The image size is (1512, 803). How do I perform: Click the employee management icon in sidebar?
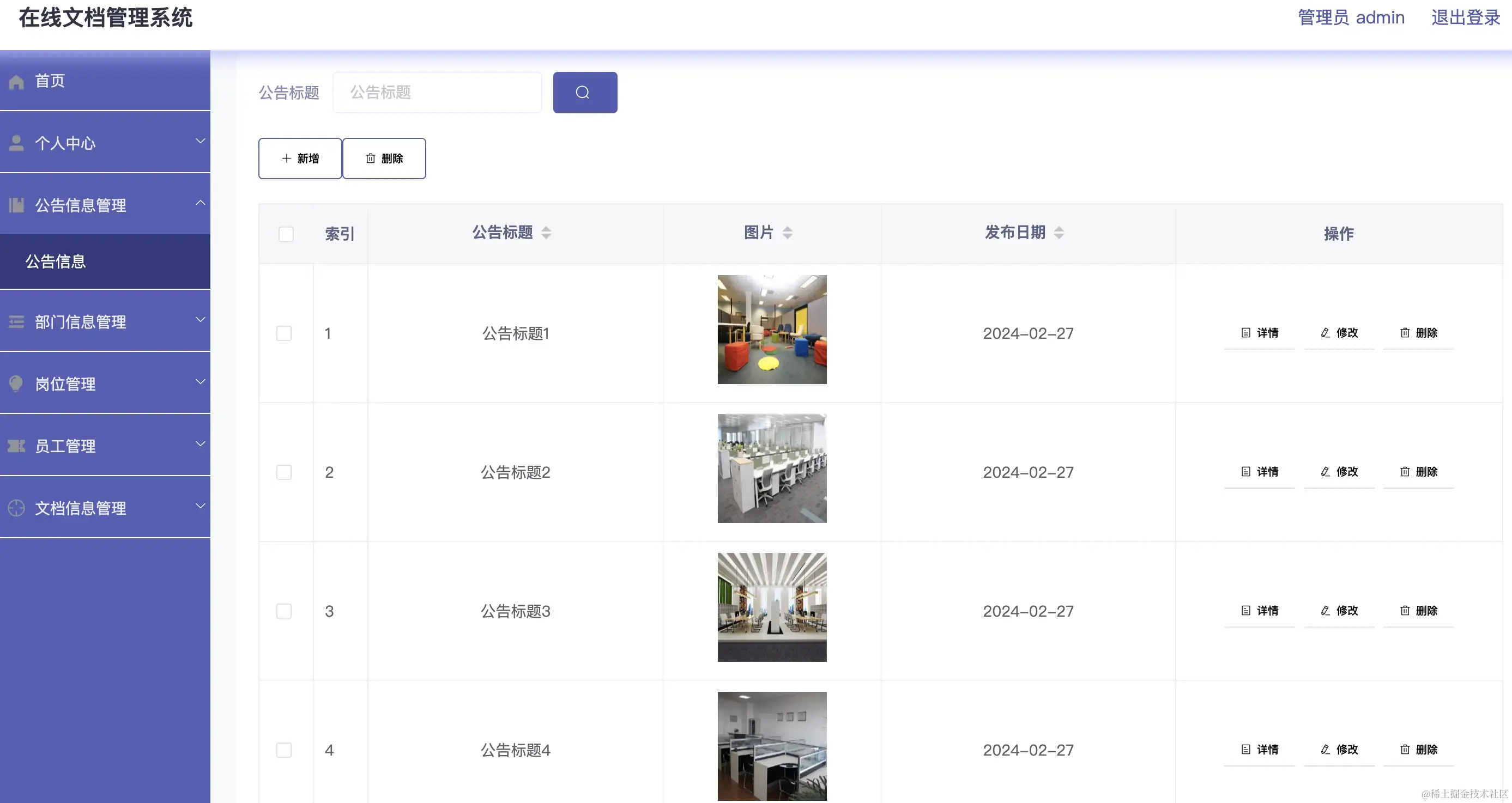[x=16, y=446]
